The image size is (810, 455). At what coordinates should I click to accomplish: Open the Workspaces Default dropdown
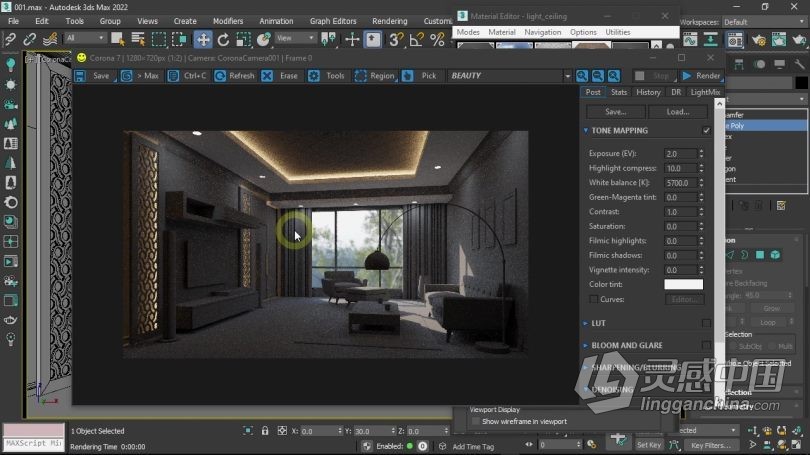click(765, 22)
